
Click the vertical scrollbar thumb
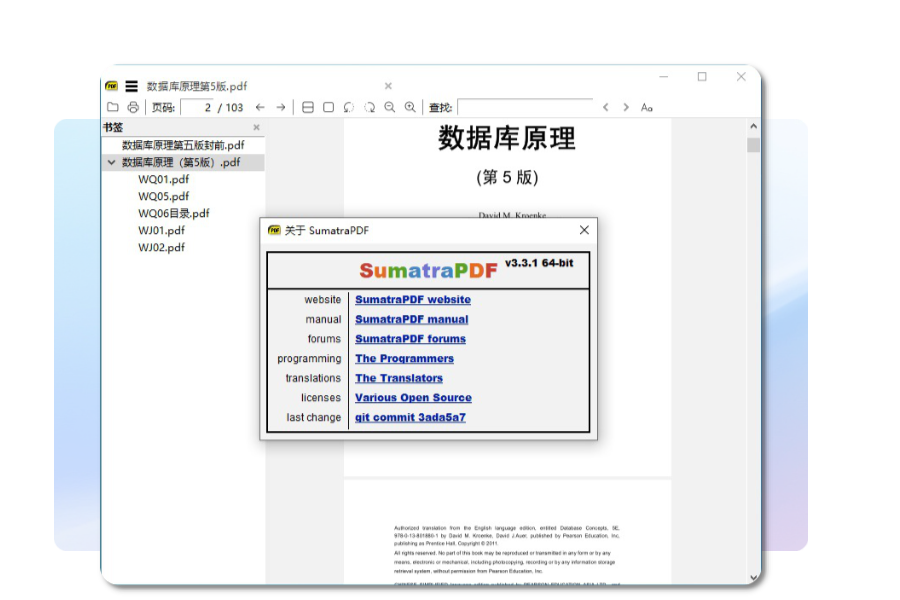754,145
